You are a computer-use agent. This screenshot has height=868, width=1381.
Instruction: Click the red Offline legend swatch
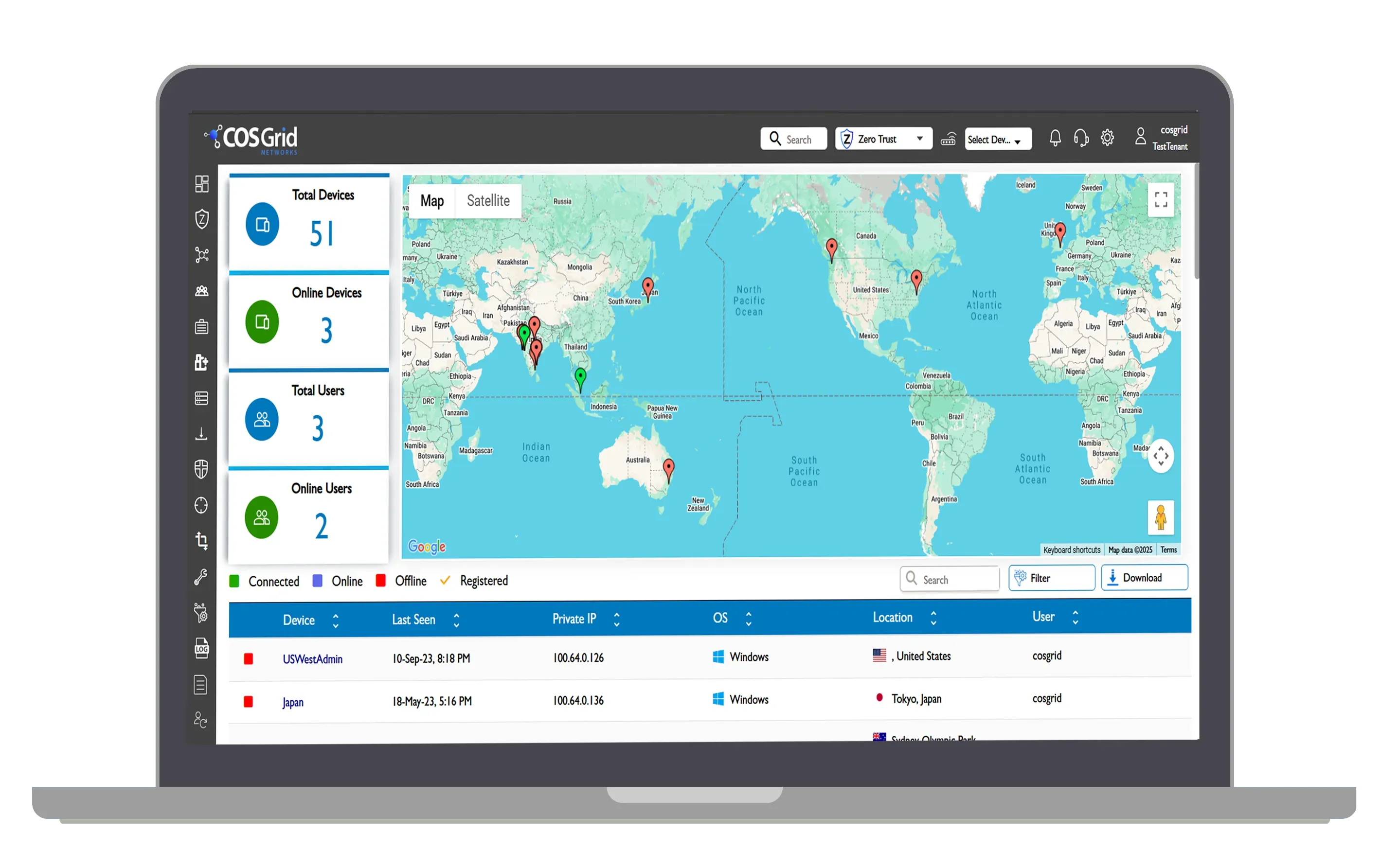tap(380, 581)
